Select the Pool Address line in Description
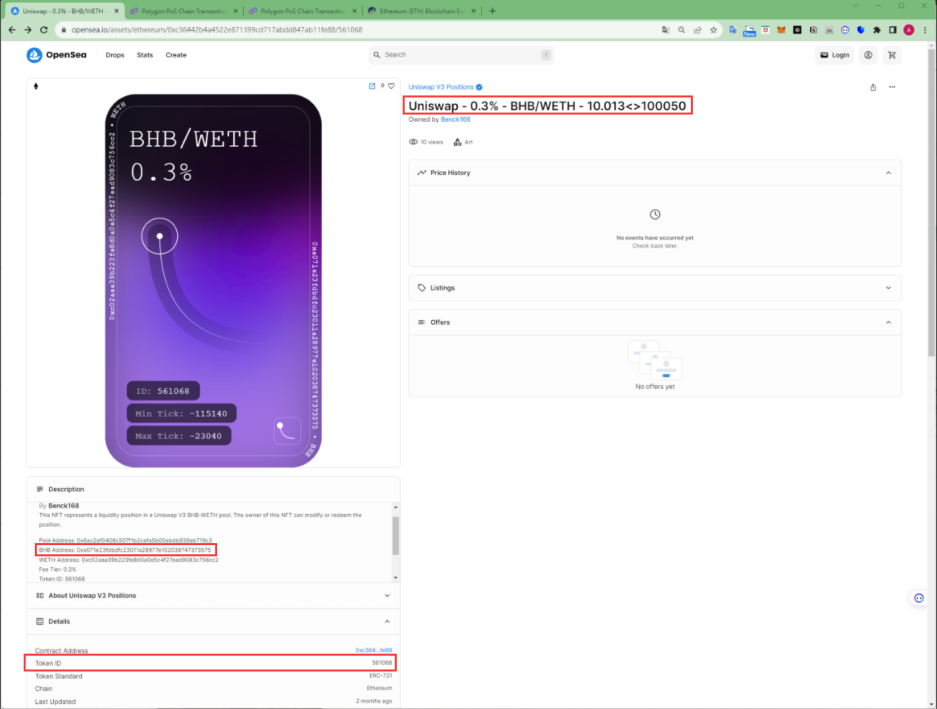Screen dimensions: 937x709 tap(125, 540)
